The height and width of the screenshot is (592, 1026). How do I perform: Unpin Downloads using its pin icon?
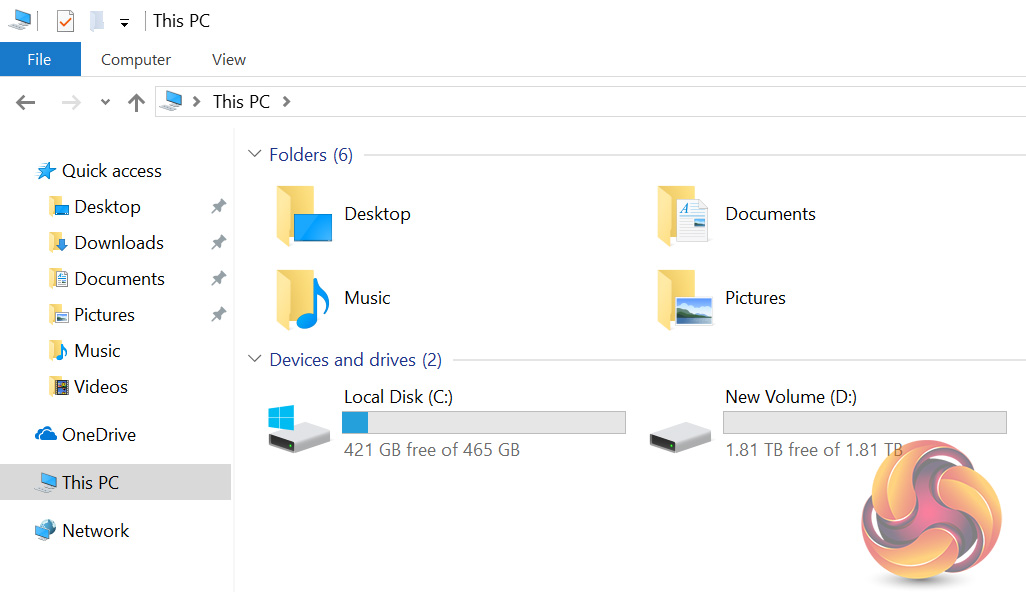click(218, 243)
